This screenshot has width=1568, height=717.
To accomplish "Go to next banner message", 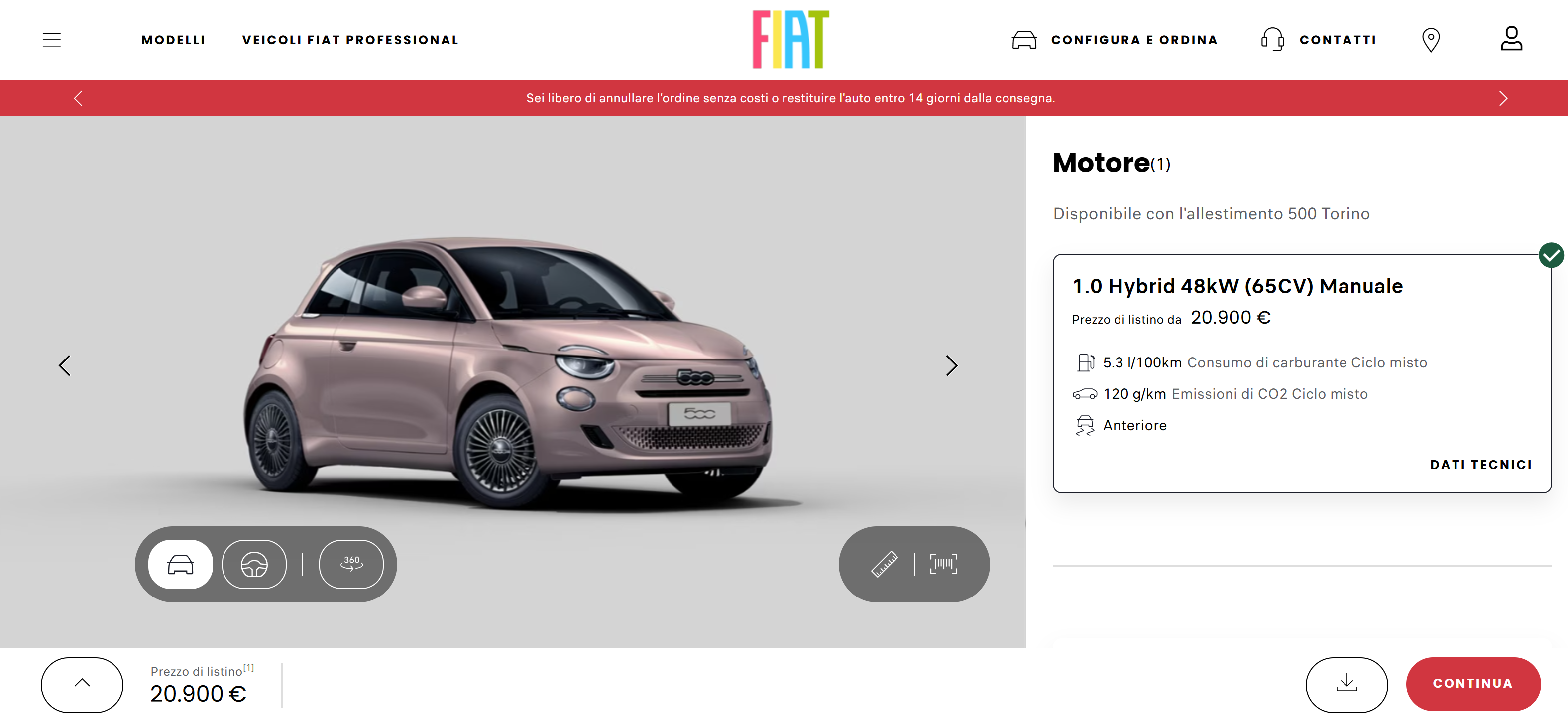I will pyautogui.click(x=1503, y=98).
